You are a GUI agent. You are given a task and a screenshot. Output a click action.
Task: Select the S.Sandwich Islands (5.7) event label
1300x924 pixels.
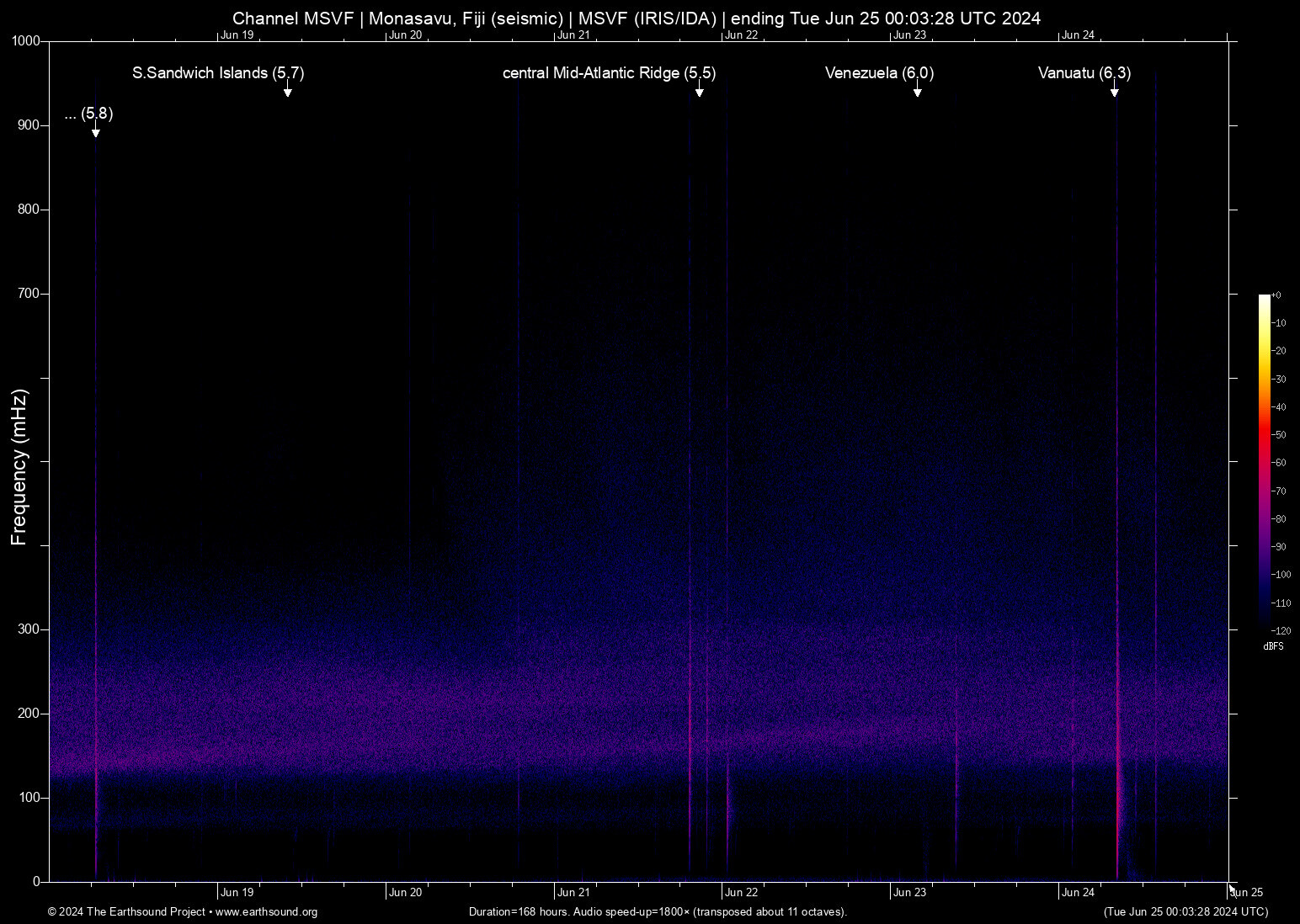click(218, 73)
